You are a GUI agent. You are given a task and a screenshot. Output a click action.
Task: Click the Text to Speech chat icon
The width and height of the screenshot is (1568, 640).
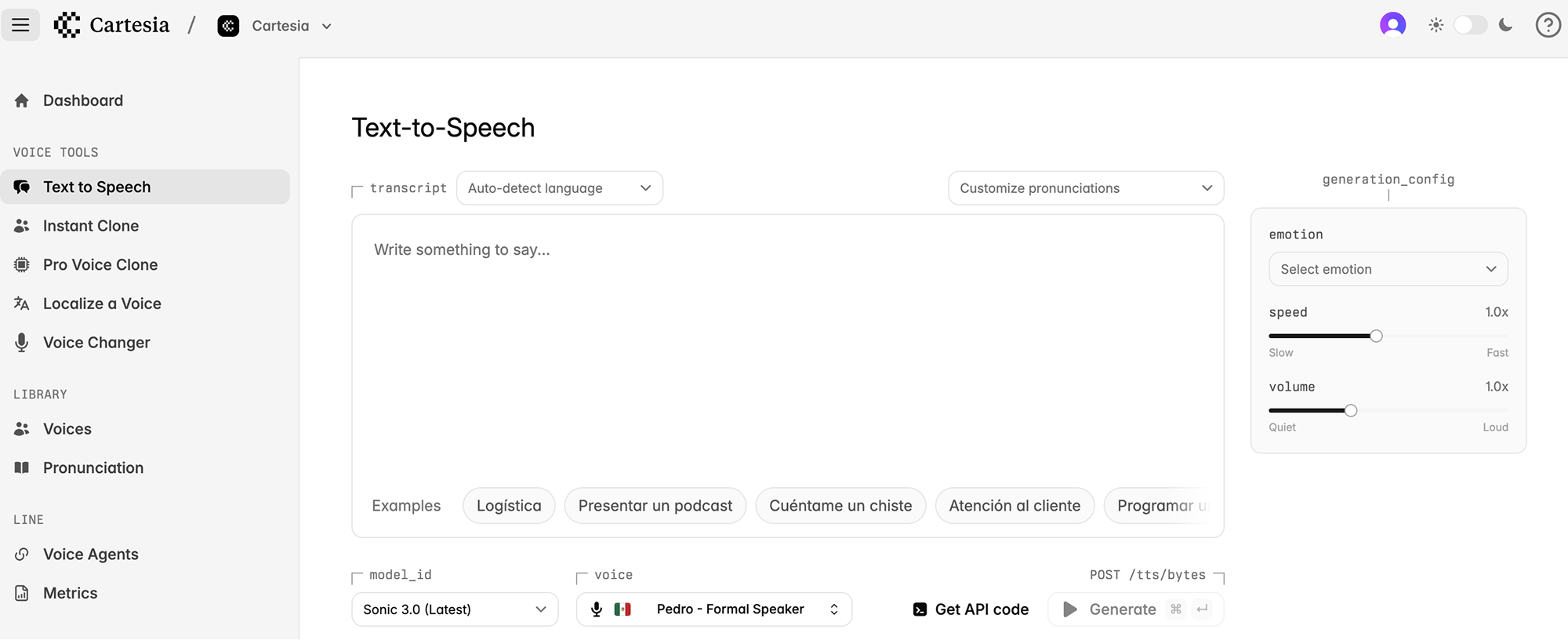click(x=22, y=187)
